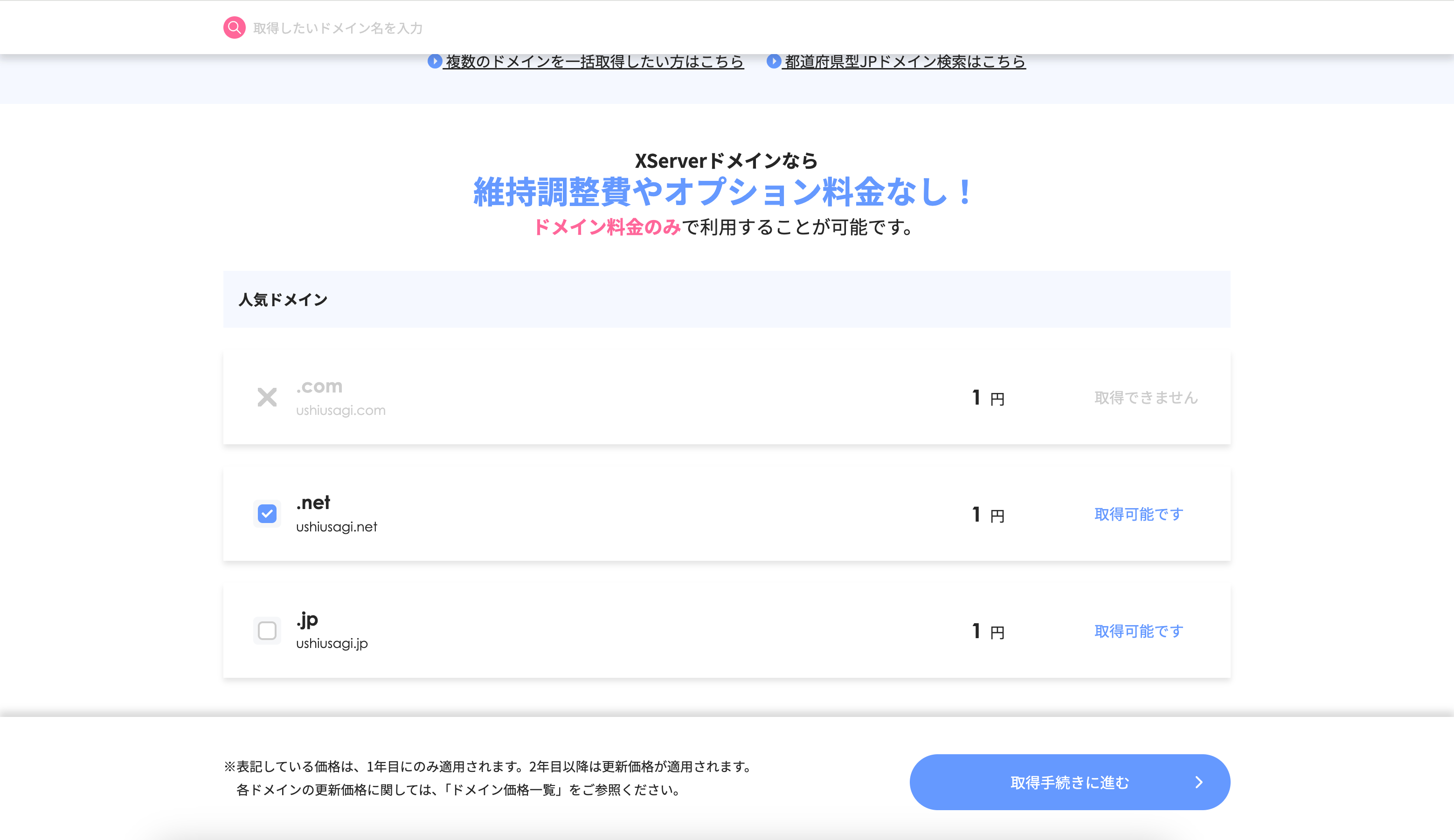Click the .com heading label
This screenshot has width=1454, height=840.
click(319, 386)
